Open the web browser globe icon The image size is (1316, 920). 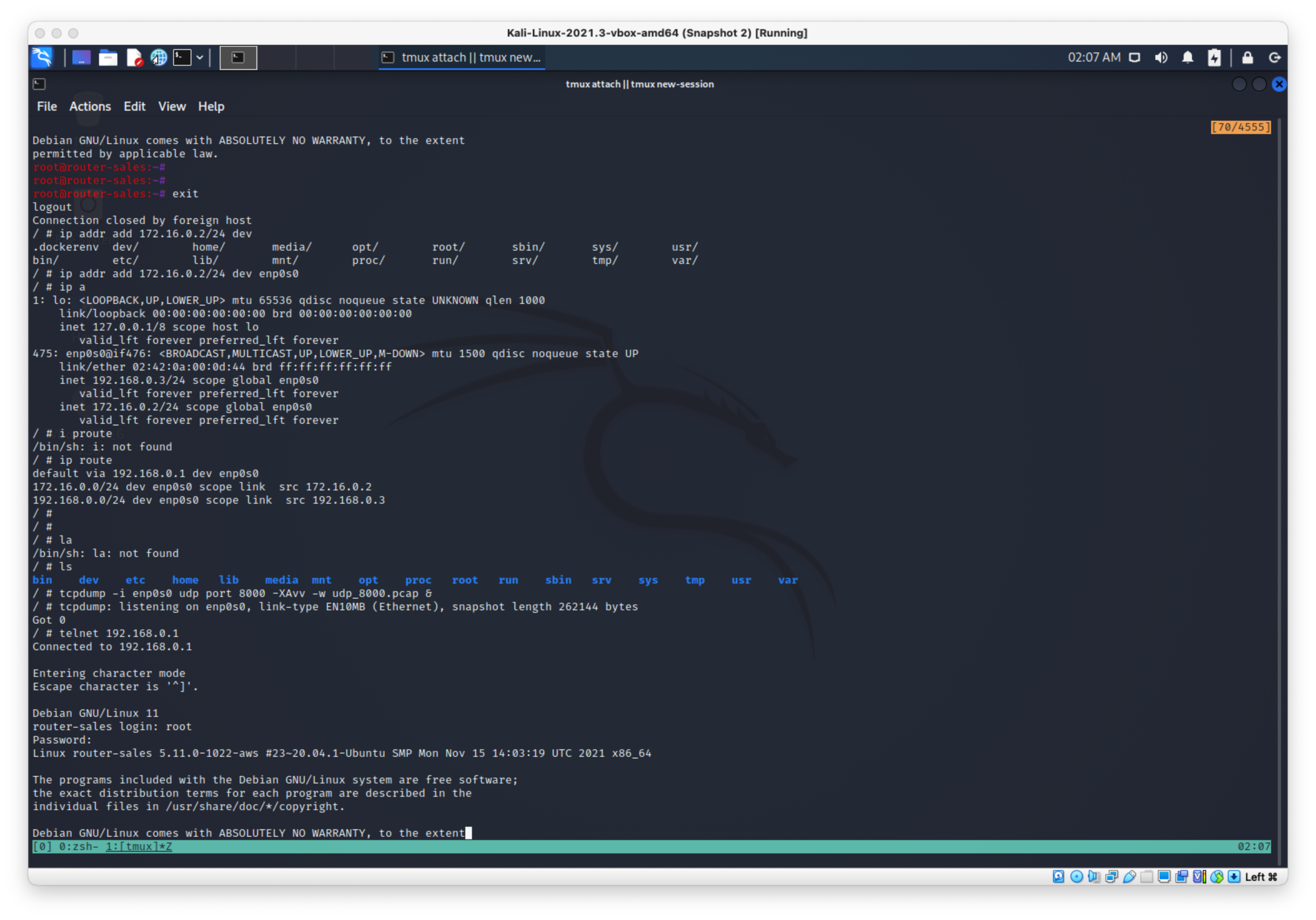point(159,57)
